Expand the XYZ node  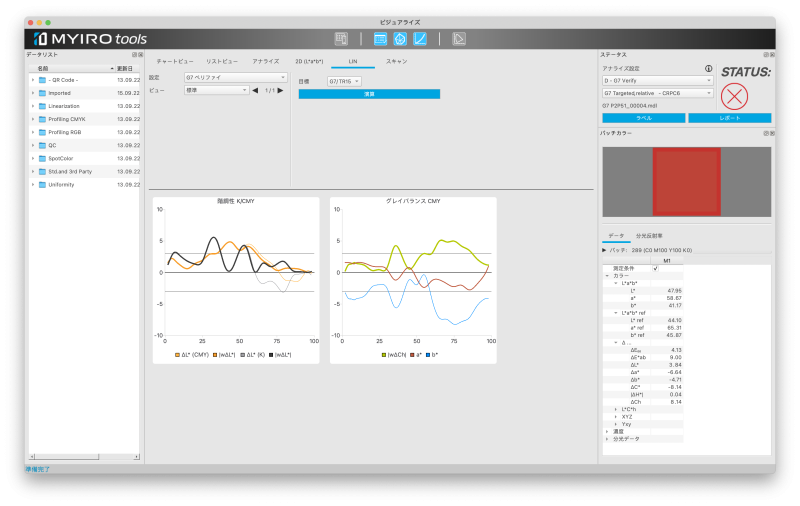click(616, 417)
